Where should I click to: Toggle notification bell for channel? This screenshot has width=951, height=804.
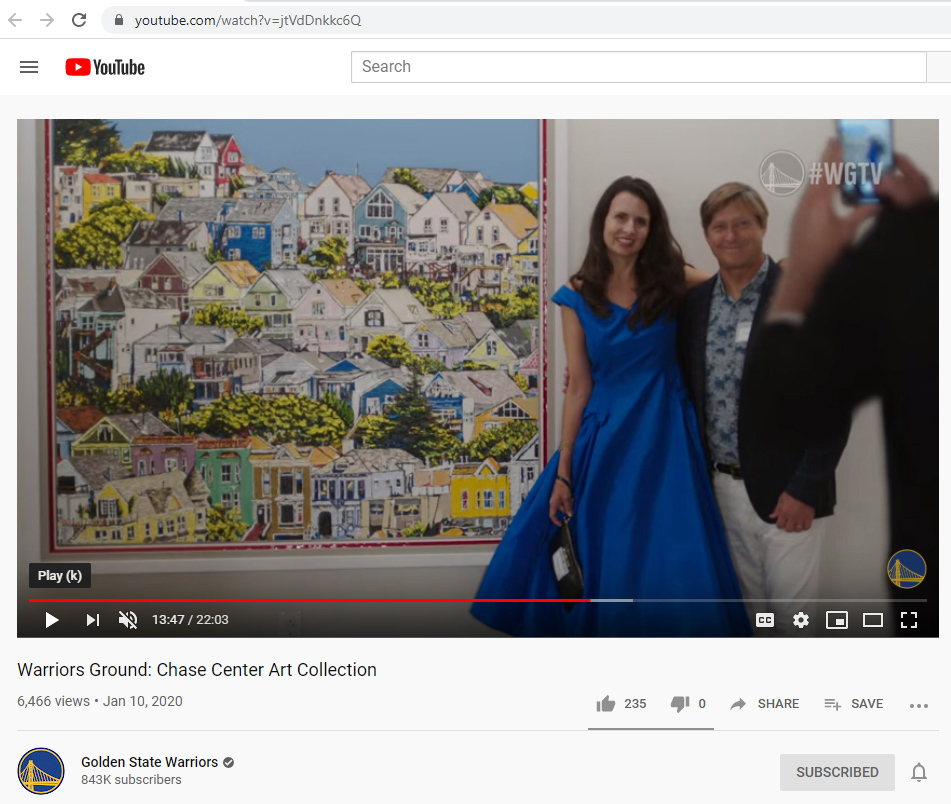click(919, 772)
